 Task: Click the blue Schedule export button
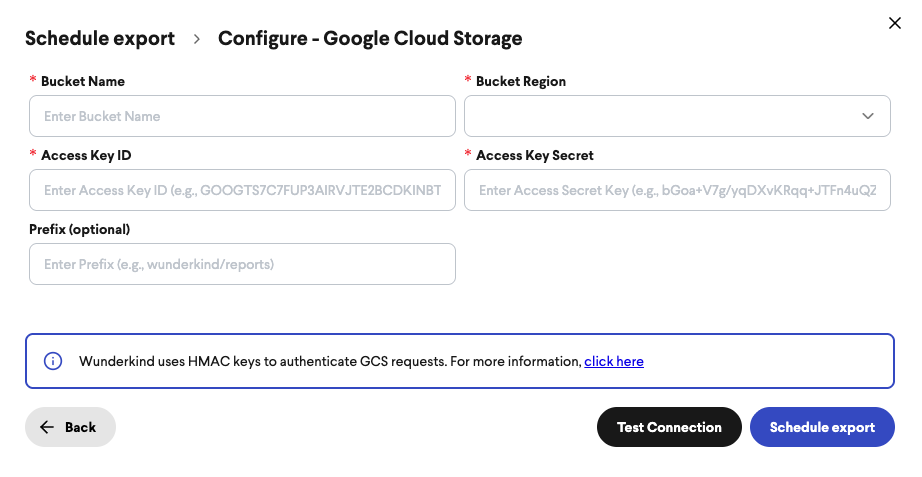(x=822, y=427)
